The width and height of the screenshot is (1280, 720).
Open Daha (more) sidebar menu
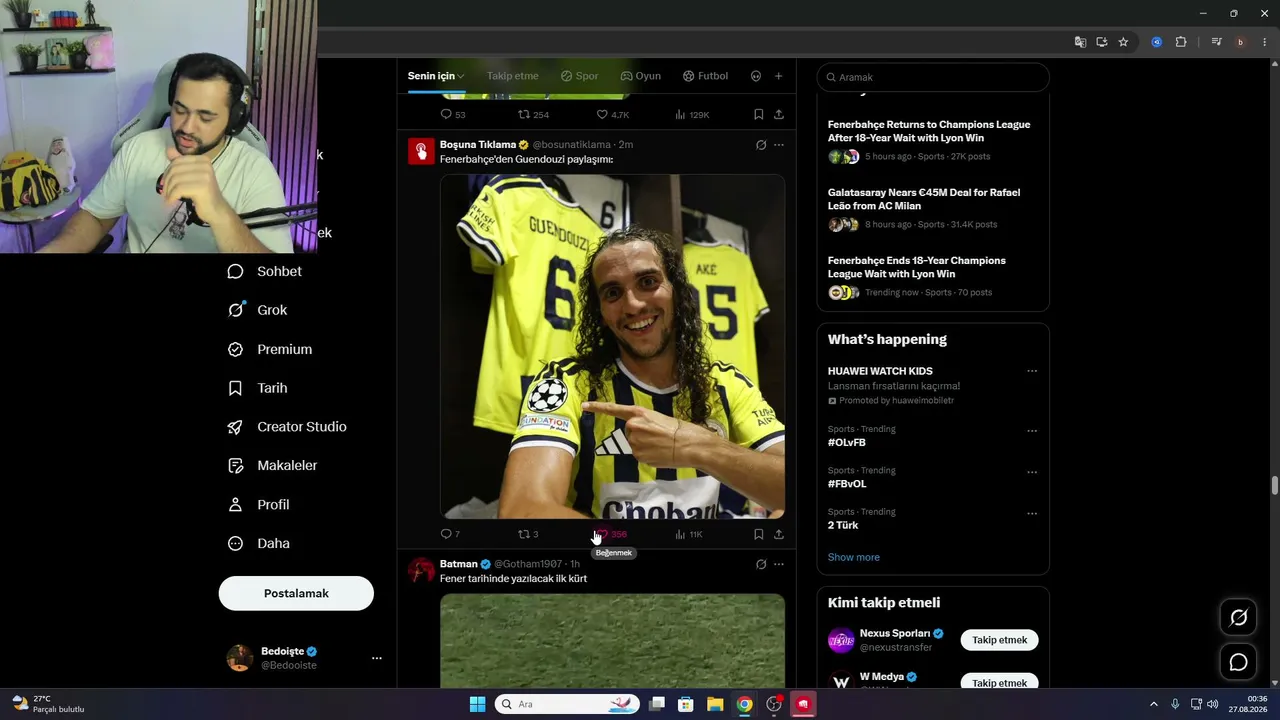pyautogui.click(x=258, y=544)
